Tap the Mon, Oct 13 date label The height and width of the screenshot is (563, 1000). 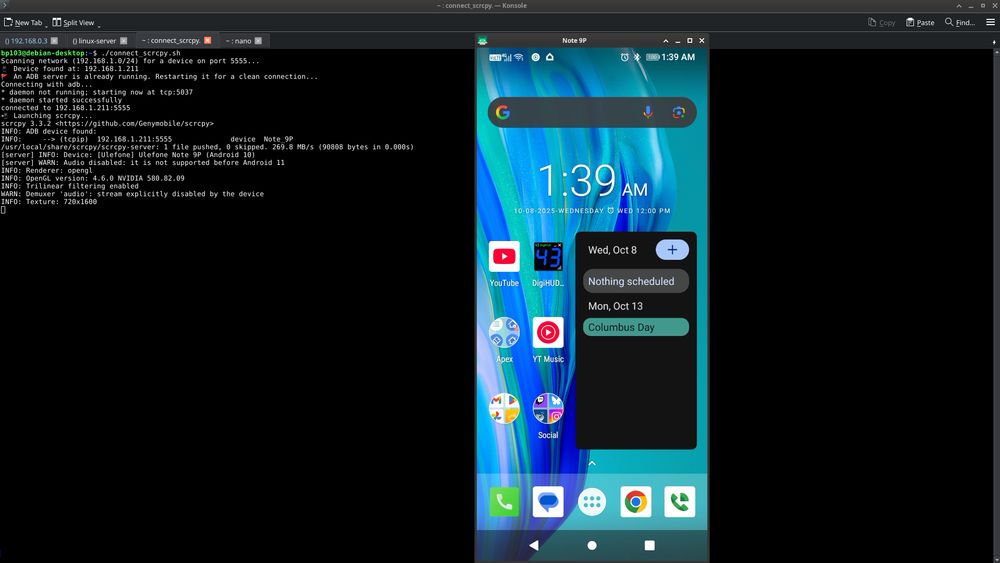pyautogui.click(x=615, y=306)
